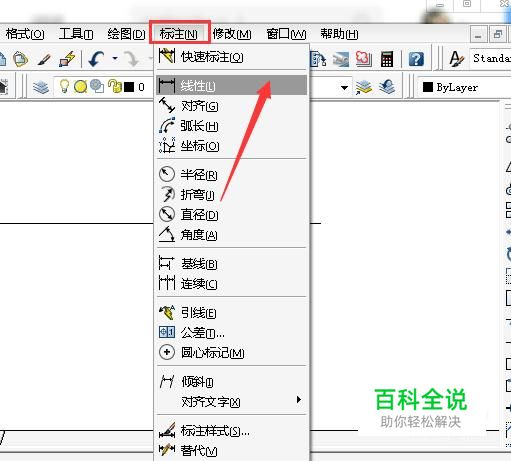Screen dimensions: 511x461
Task: Select 引线(E) leader
Action: click(x=231, y=313)
